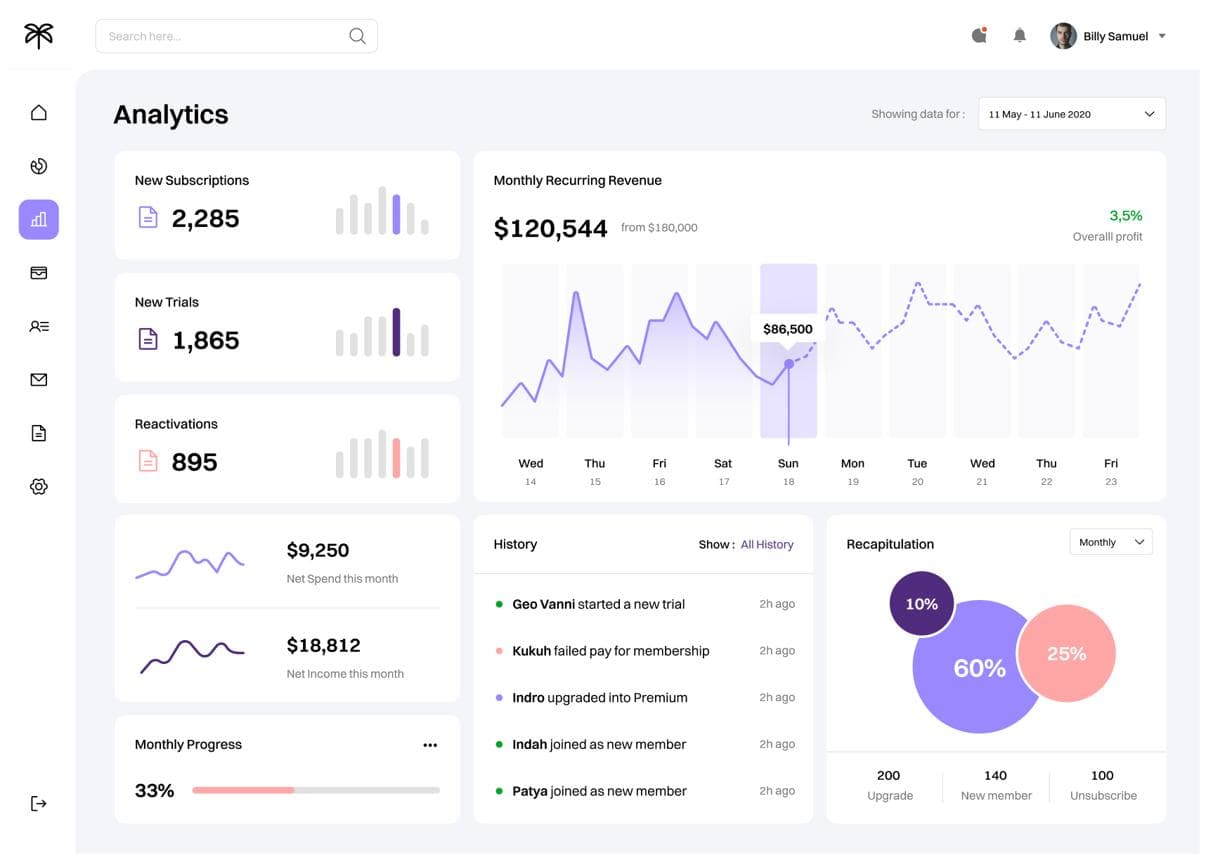
Task: Select the 10% dark purple bubble
Action: click(x=921, y=604)
